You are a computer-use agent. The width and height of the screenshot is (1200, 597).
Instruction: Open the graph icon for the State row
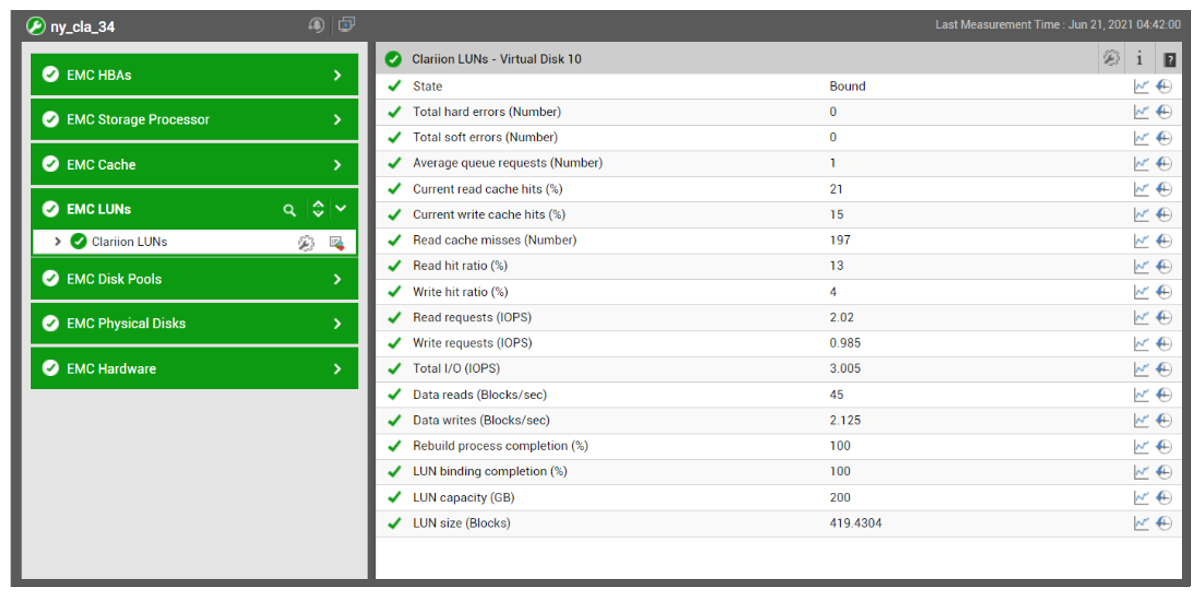click(x=1141, y=86)
